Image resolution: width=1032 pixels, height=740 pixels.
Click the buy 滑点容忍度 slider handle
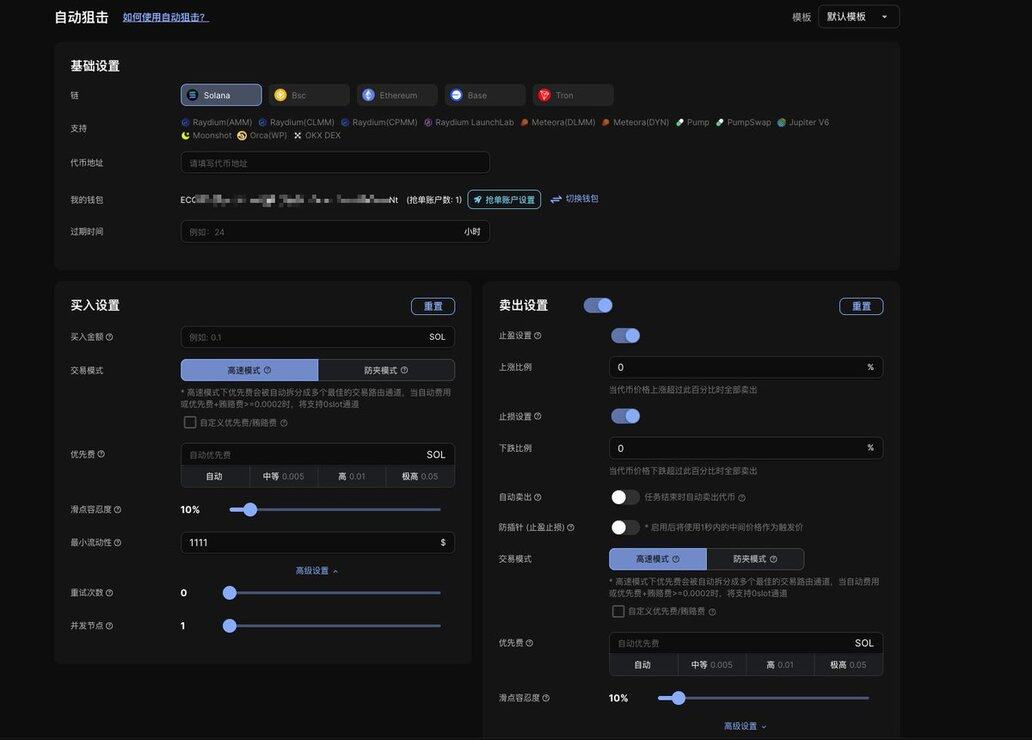tap(250, 510)
